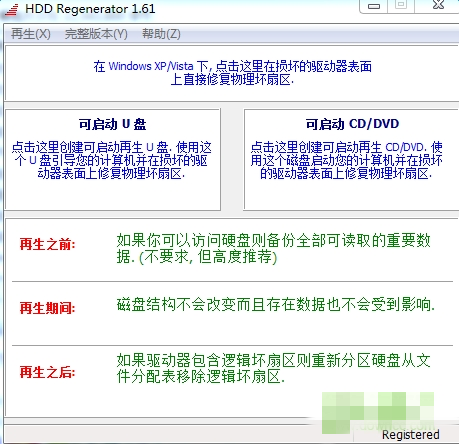The width and height of the screenshot is (459, 444).
Task: Close the HDD Regenerator window
Action: (438, 5)
